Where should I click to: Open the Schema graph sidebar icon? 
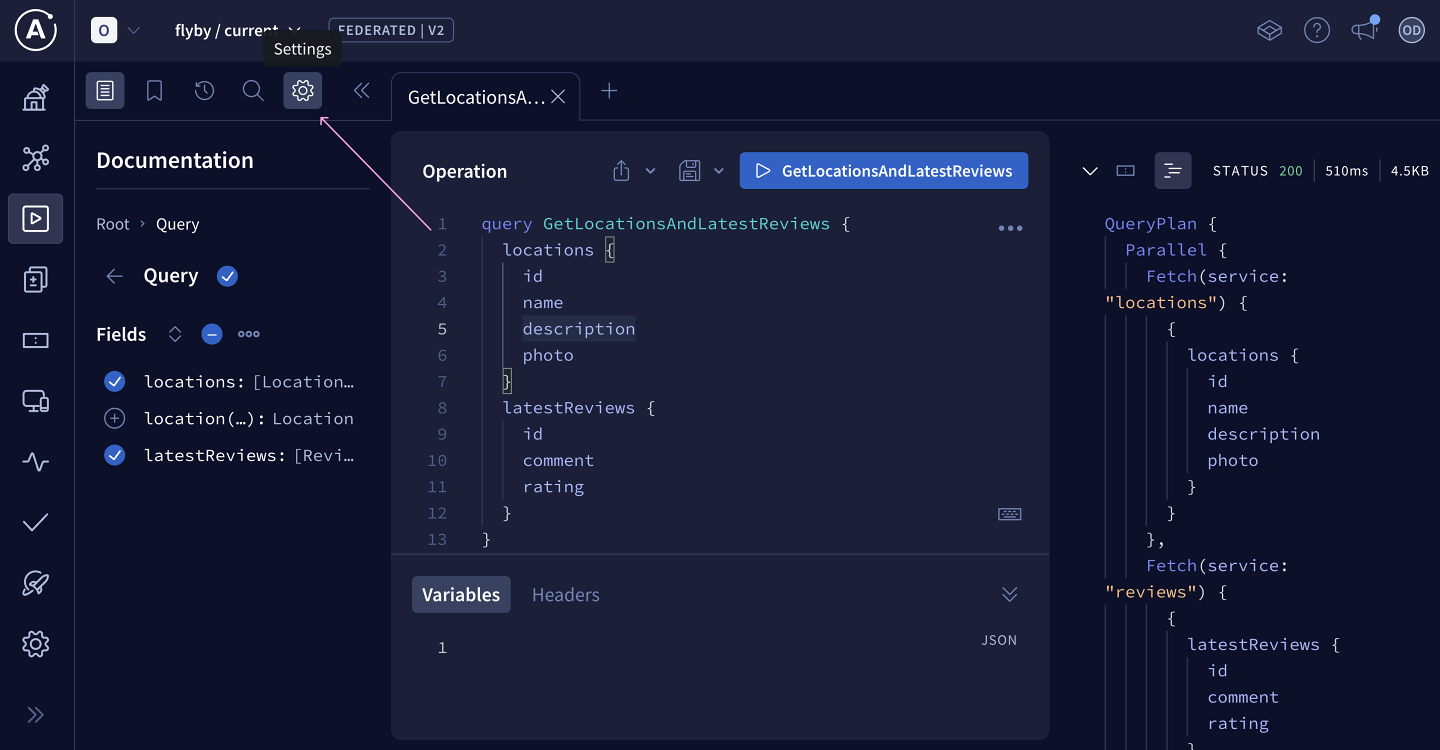coord(36,158)
